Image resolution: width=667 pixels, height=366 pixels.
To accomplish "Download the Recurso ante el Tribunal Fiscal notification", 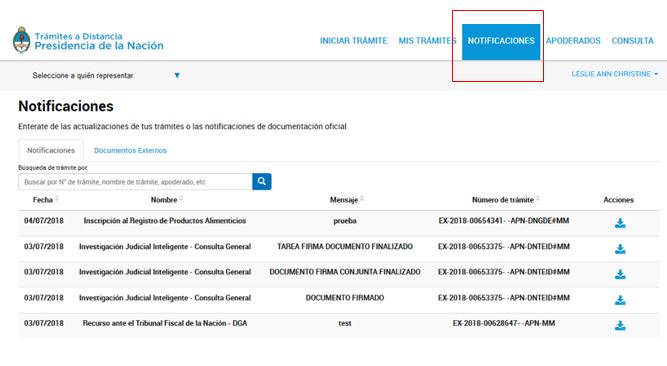I will (x=620, y=326).
